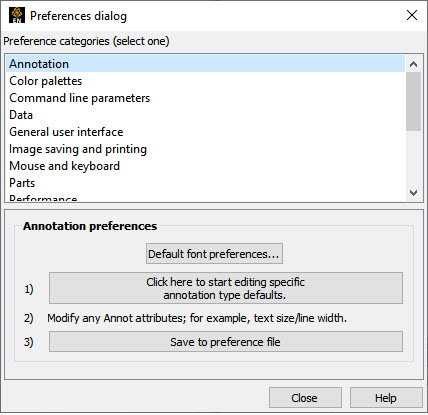
Task: Open Help for preferences
Action: point(386,398)
